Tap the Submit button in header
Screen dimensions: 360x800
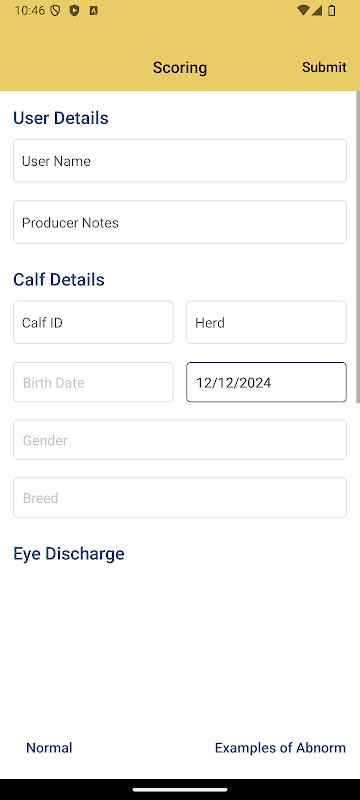pos(324,67)
